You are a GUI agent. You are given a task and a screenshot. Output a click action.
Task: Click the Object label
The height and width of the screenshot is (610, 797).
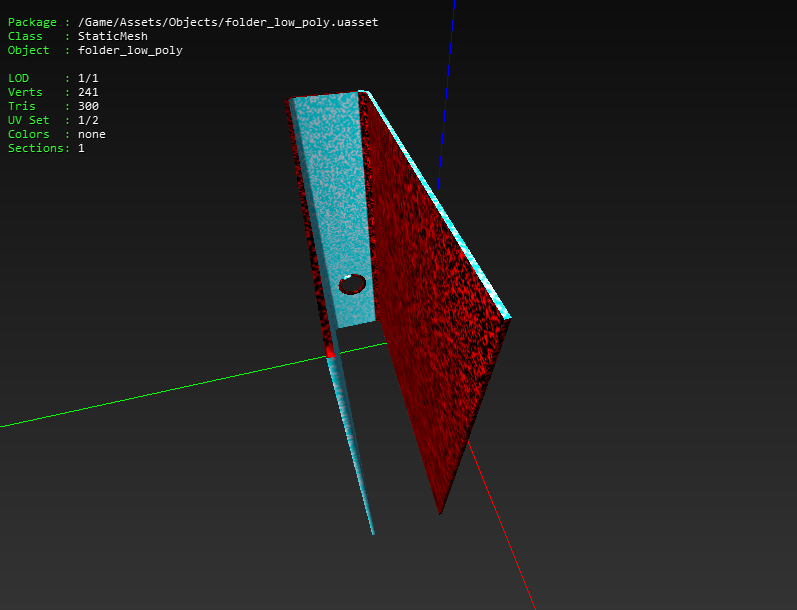tap(28, 50)
